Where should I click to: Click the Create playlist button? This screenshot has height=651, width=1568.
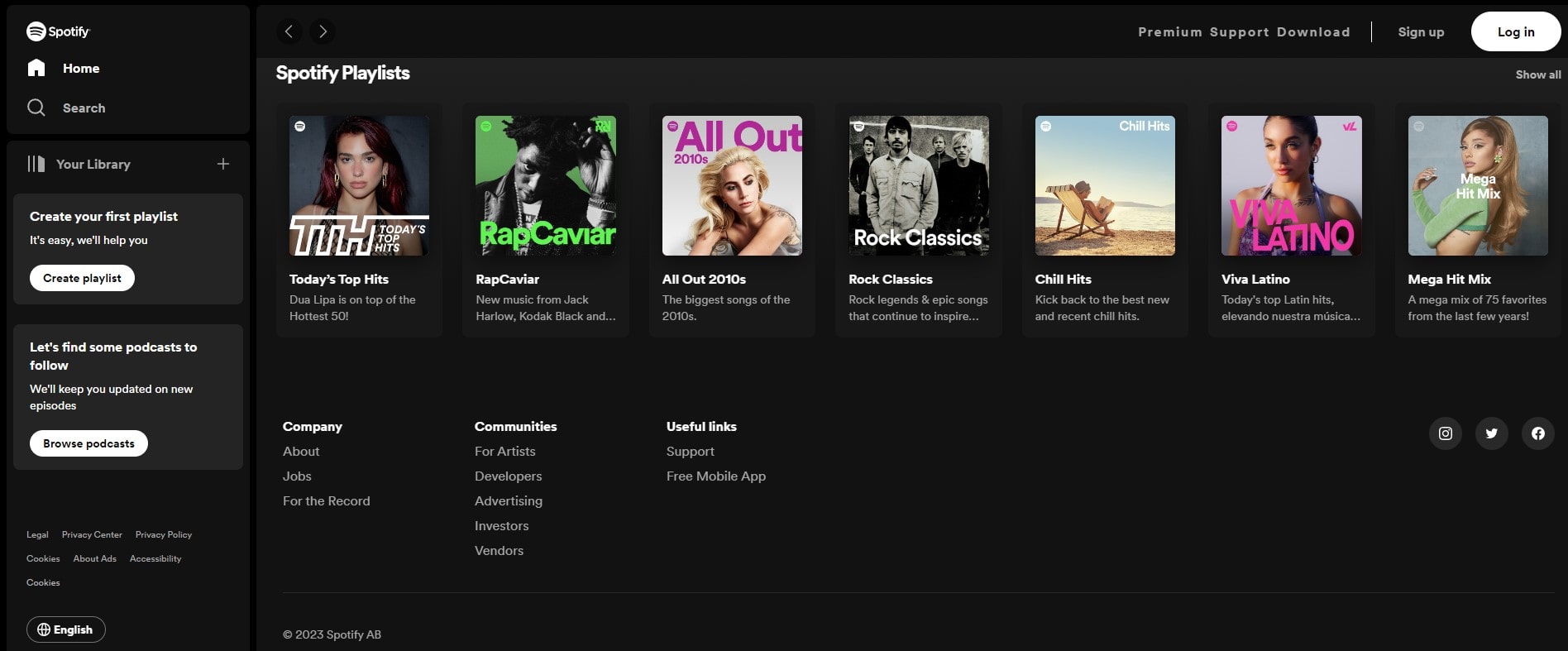coord(82,278)
